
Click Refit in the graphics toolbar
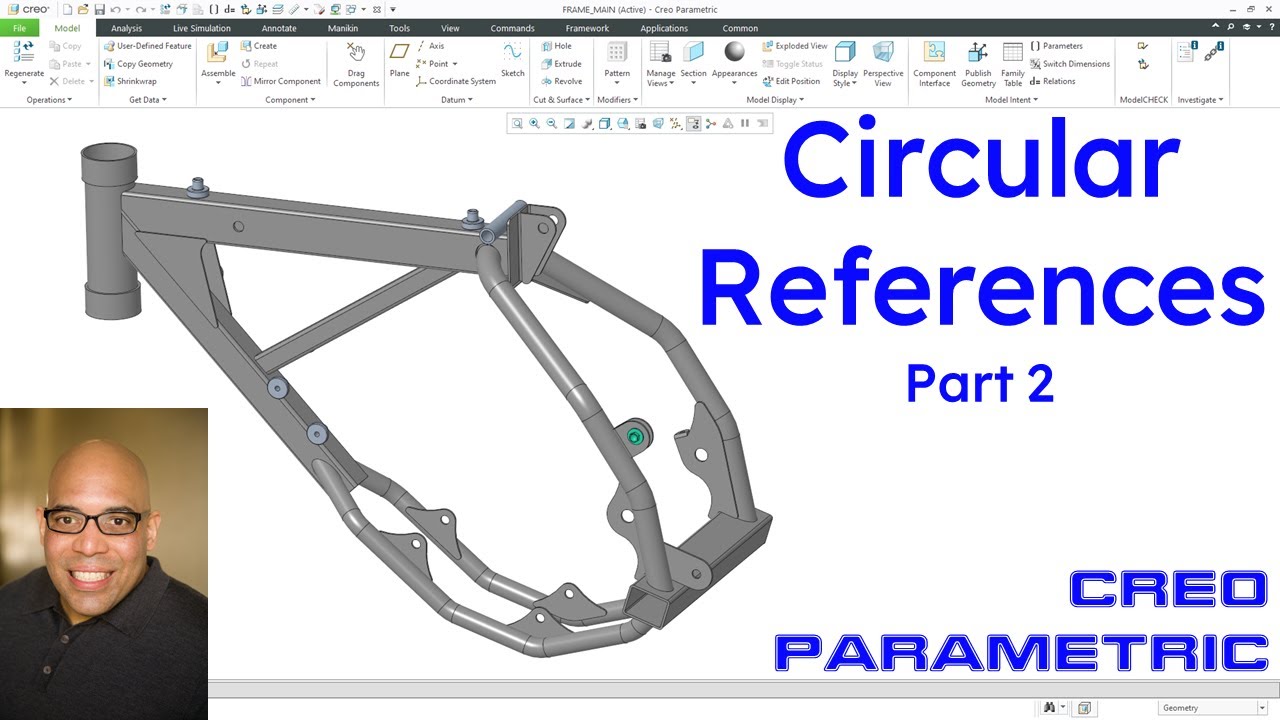click(x=517, y=124)
